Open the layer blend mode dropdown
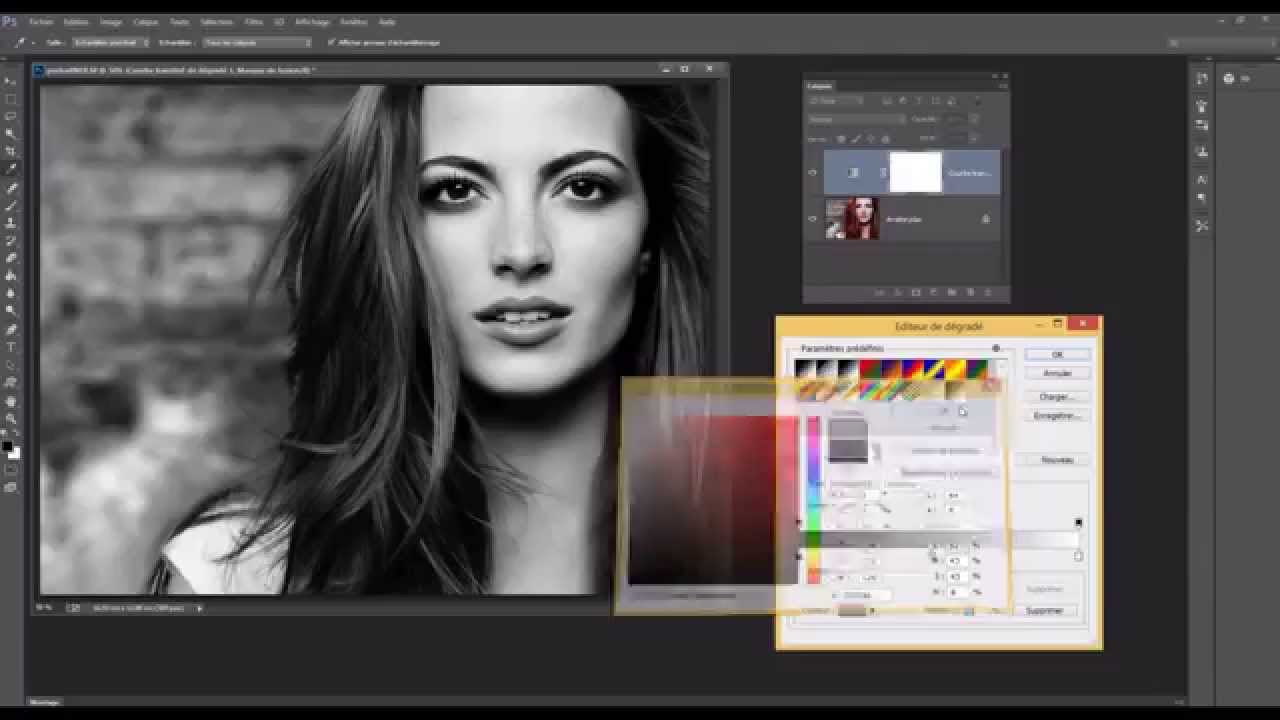Image resolution: width=1280 pixels, height=720 pixels. [856, 120]
